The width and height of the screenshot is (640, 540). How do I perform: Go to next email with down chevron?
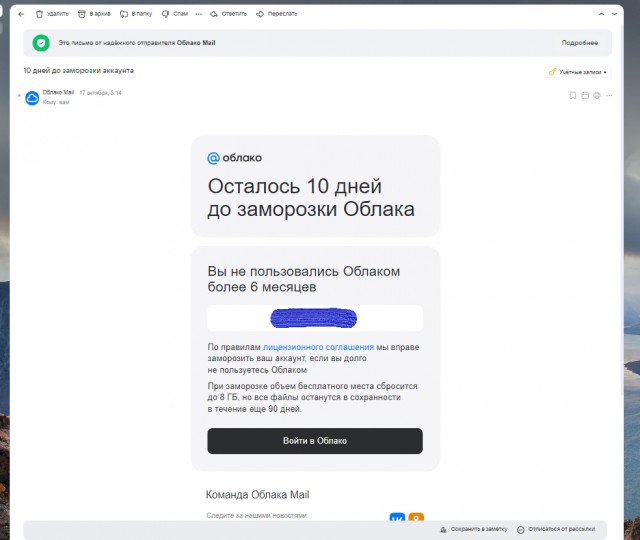(x=614, y=14)
